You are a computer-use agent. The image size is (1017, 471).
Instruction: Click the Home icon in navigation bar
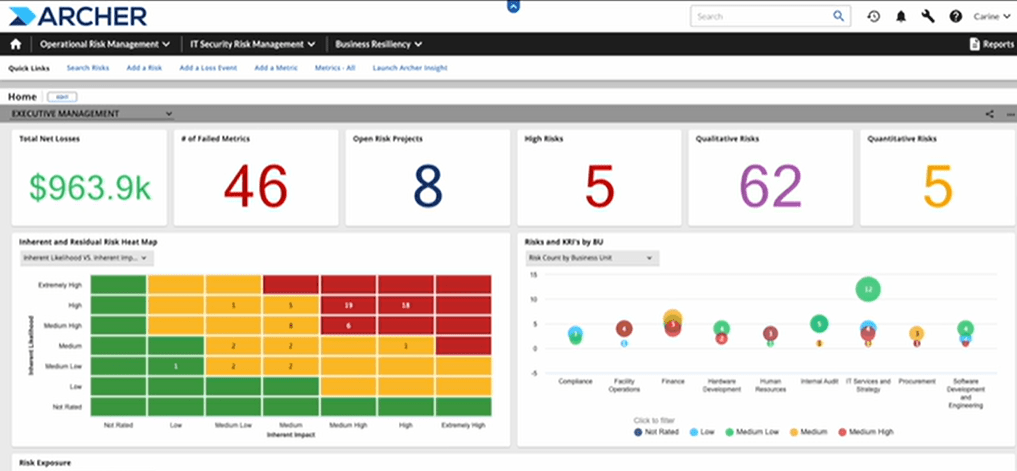[x=16, y=44]
